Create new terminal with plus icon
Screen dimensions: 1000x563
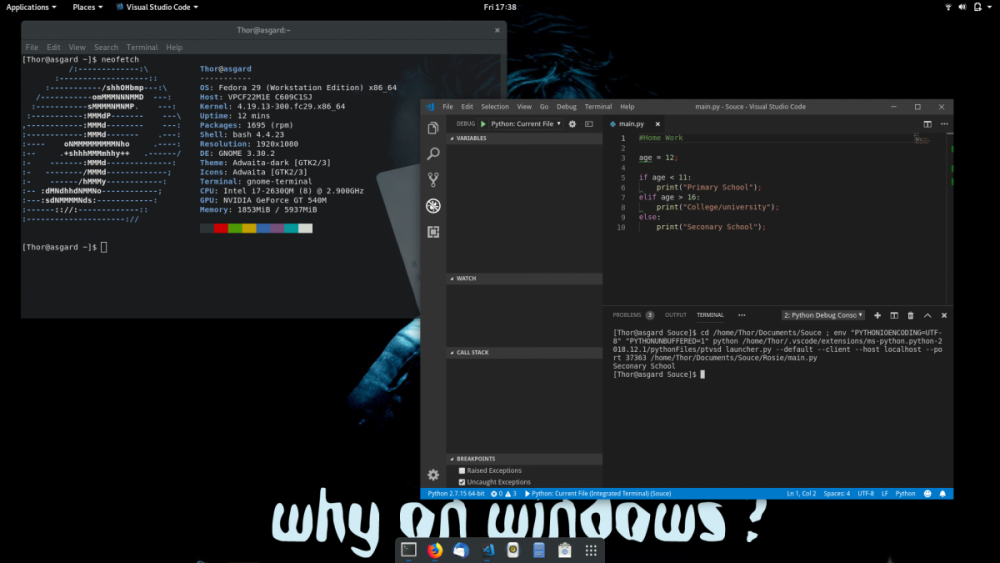(x=877, y=315)
